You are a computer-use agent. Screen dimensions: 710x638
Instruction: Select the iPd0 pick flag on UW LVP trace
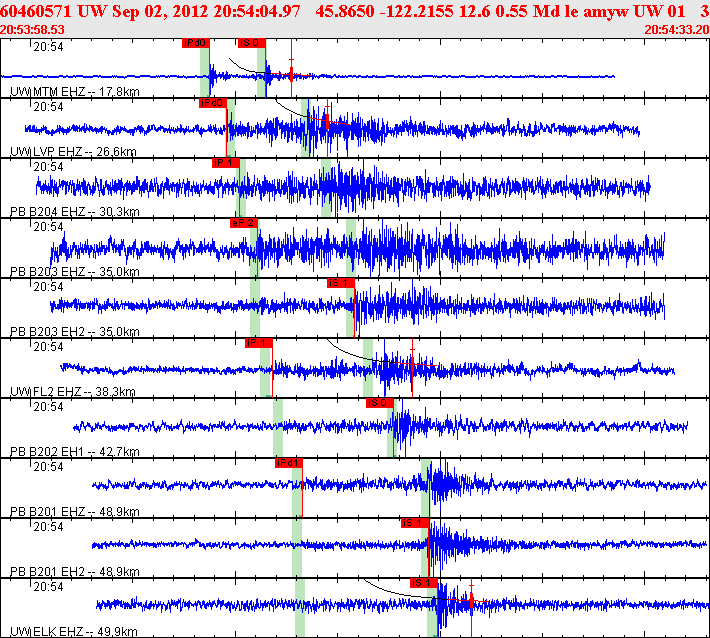[x=212, y=103]
